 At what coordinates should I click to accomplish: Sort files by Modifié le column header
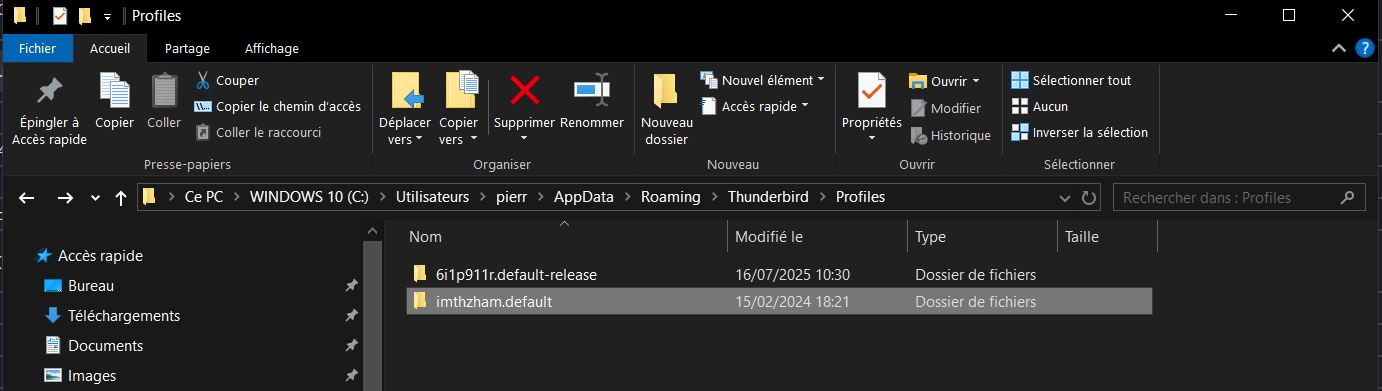(816, 237)
